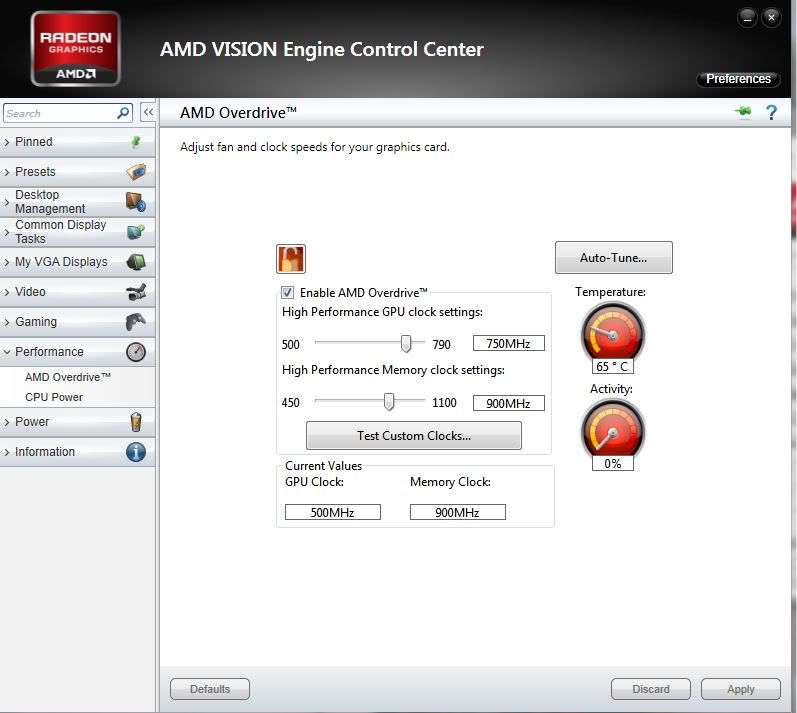This screenshot has height=713, width=797.
Task: Click the Performance gauge icon
Action: click(x=136, y=352)
